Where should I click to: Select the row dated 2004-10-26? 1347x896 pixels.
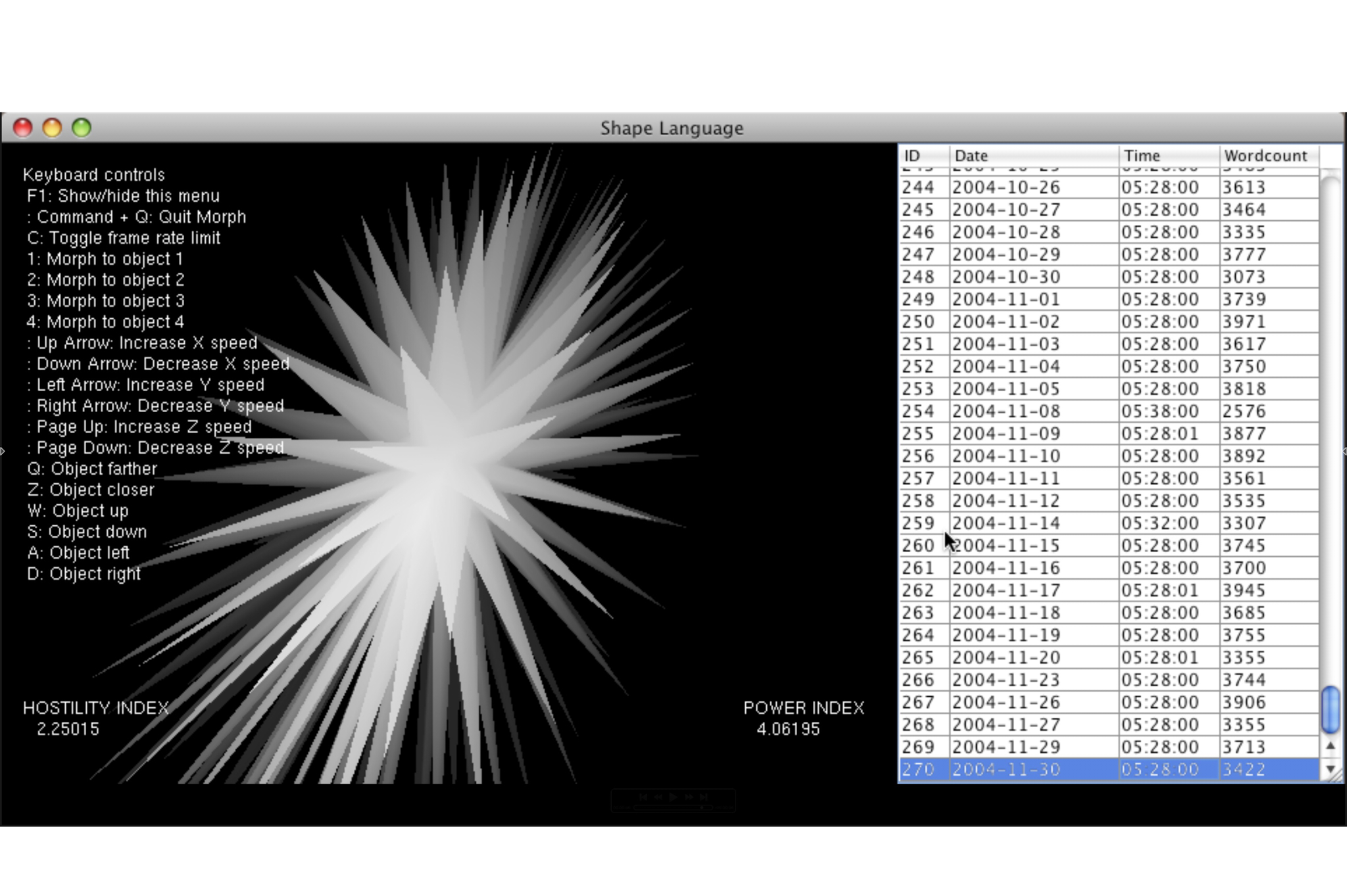coord(1006,187)
